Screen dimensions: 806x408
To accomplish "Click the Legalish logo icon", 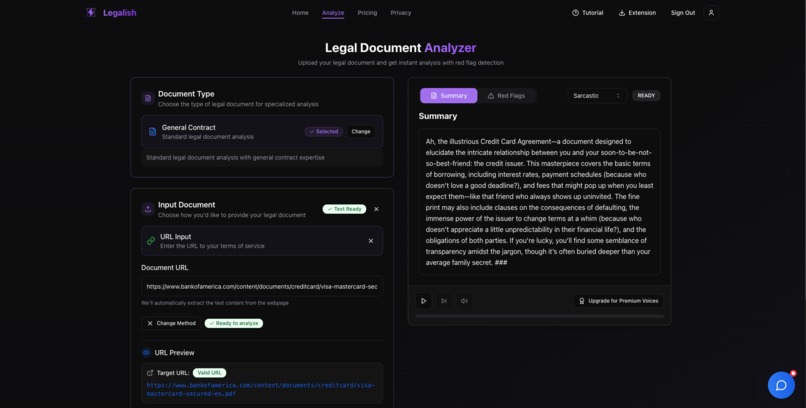I will click(91, 12).
